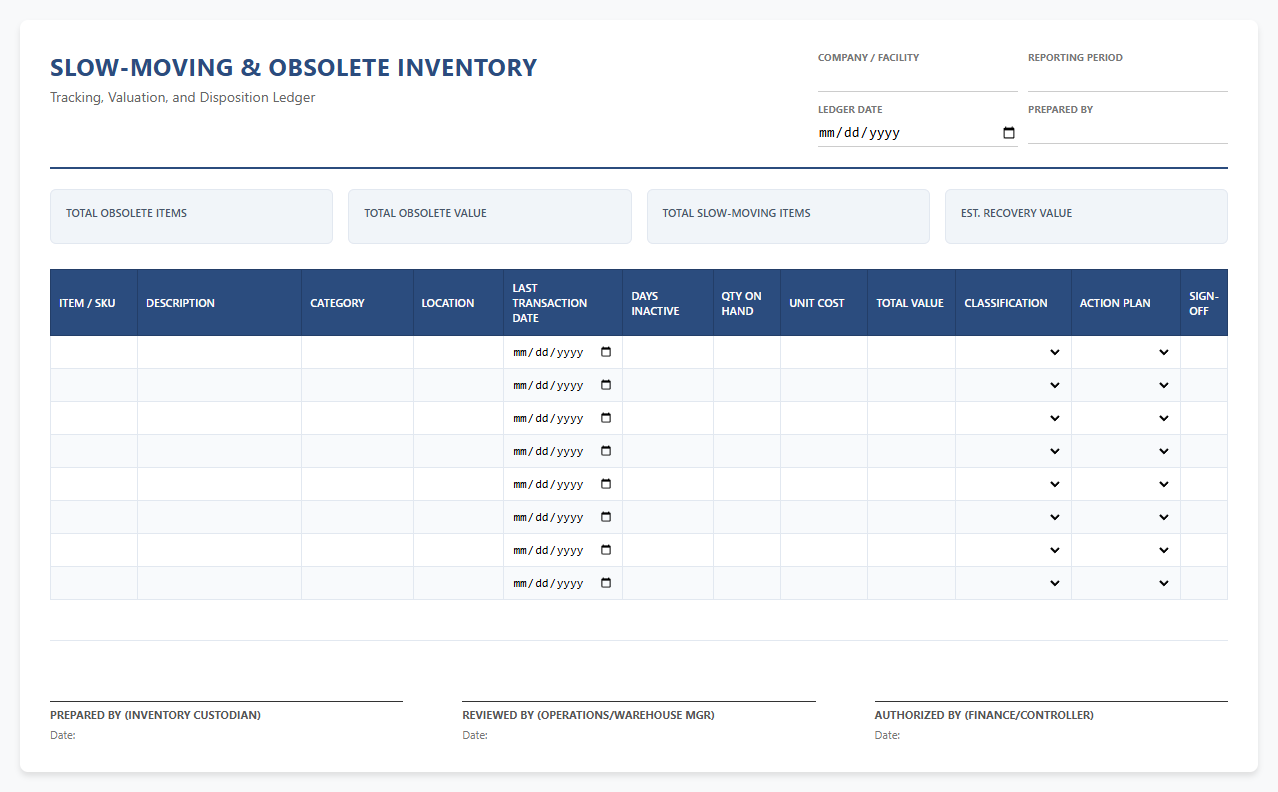Viewport: 1278px width, 792px height.
Task: Click the Total Slow-Moving Items summary card
Action: click(x=788, y=216)
